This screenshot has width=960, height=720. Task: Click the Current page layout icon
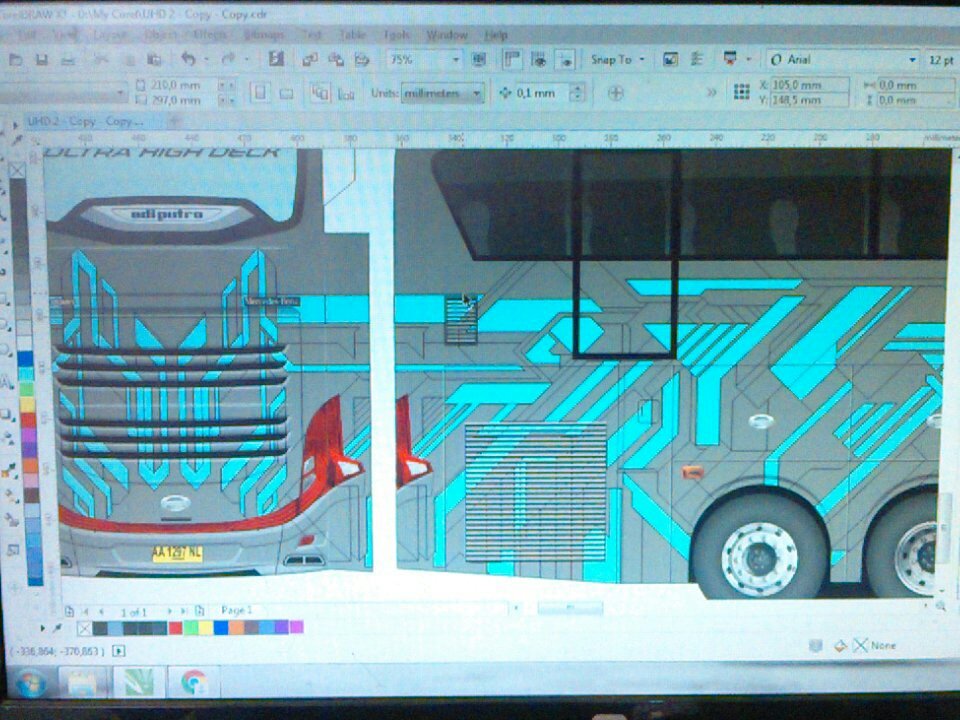[x=346, y=94]
